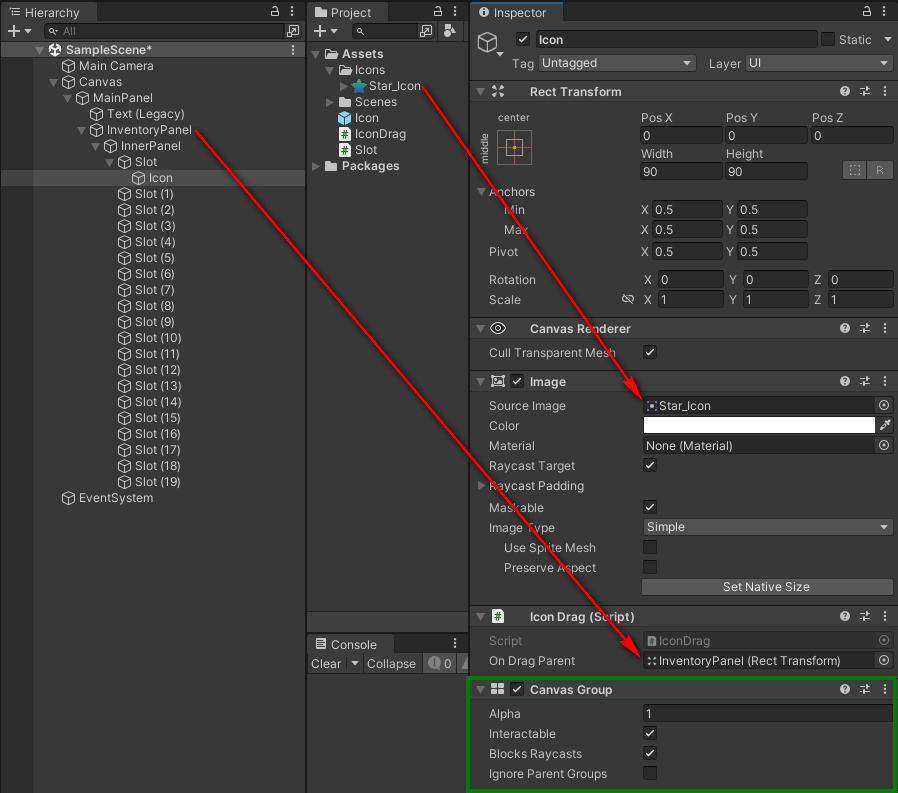This screenshot has height=793, width=898.
Task: Open SampleScene kebab options menu
Action: click(x=293, y=50)
